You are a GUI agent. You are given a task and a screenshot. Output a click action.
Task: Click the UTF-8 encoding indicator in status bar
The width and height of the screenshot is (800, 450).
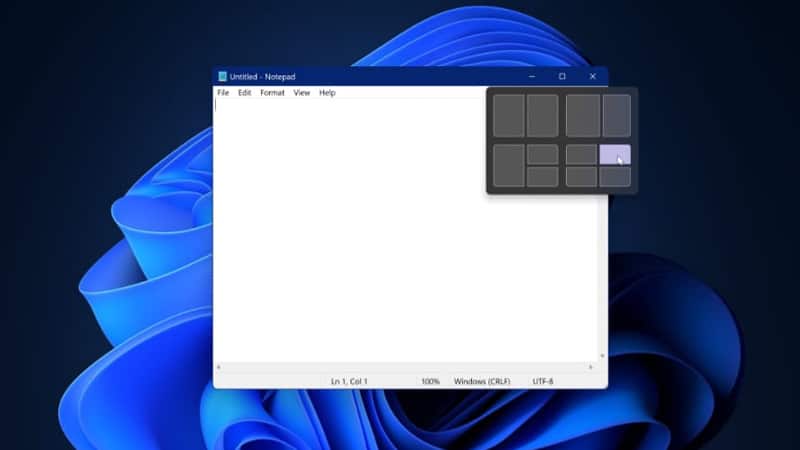(543, 381)
